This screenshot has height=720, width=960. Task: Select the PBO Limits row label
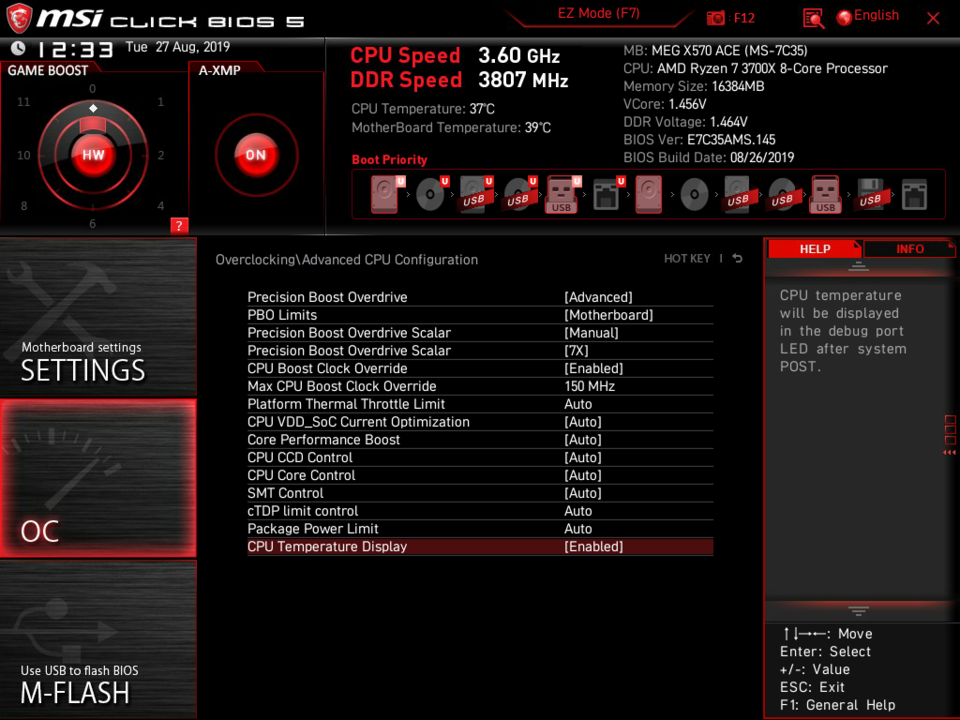tap(282, 315)
